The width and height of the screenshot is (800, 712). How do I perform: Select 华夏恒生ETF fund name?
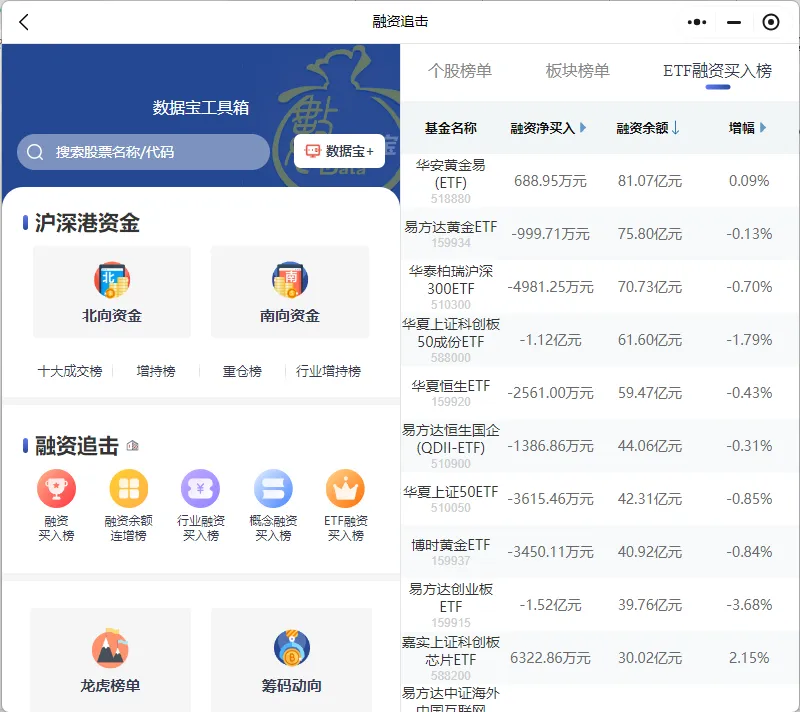(451, 386)
